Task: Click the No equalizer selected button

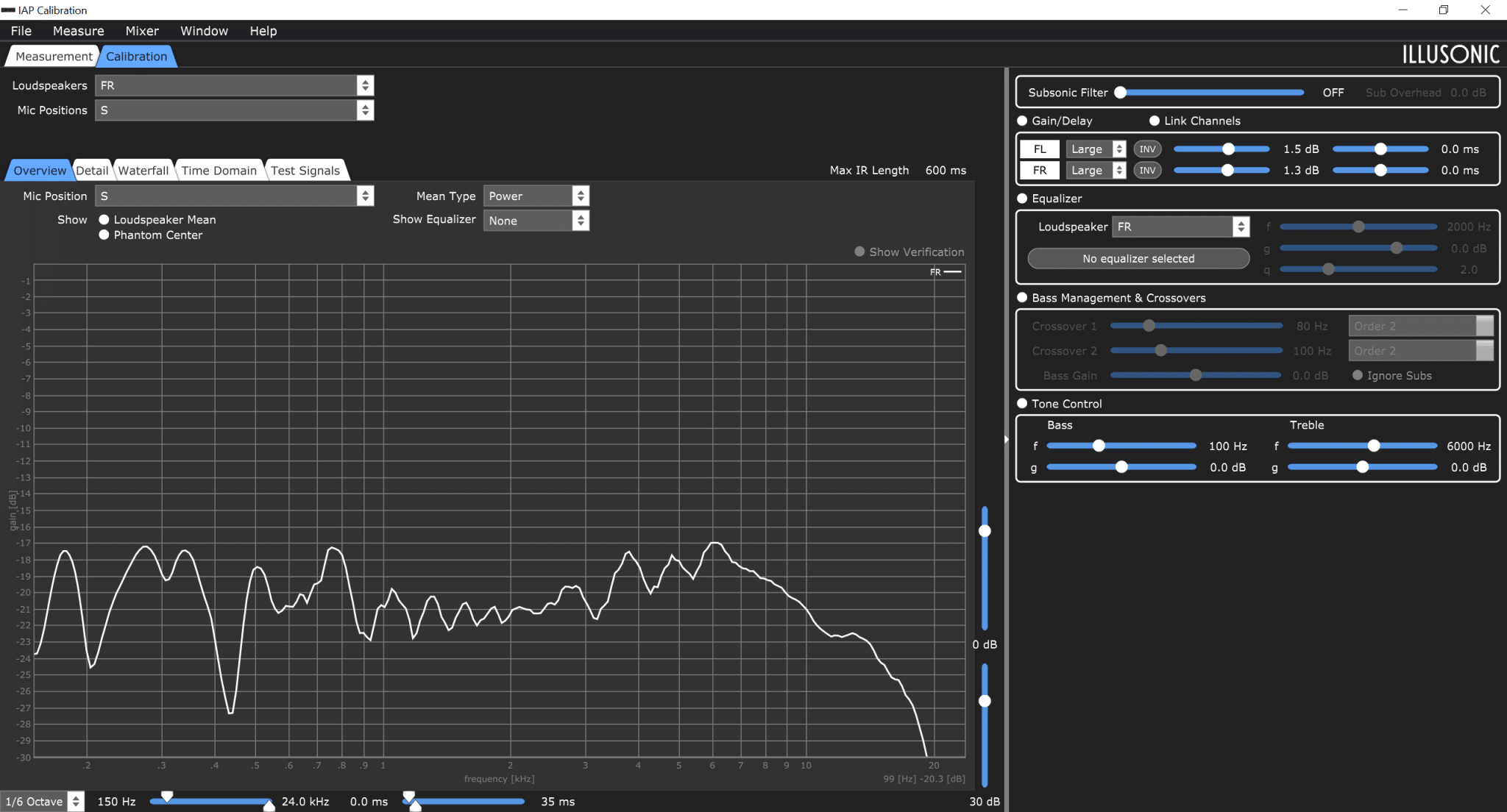Action: pyautogui.click(x=1138, y=259)
